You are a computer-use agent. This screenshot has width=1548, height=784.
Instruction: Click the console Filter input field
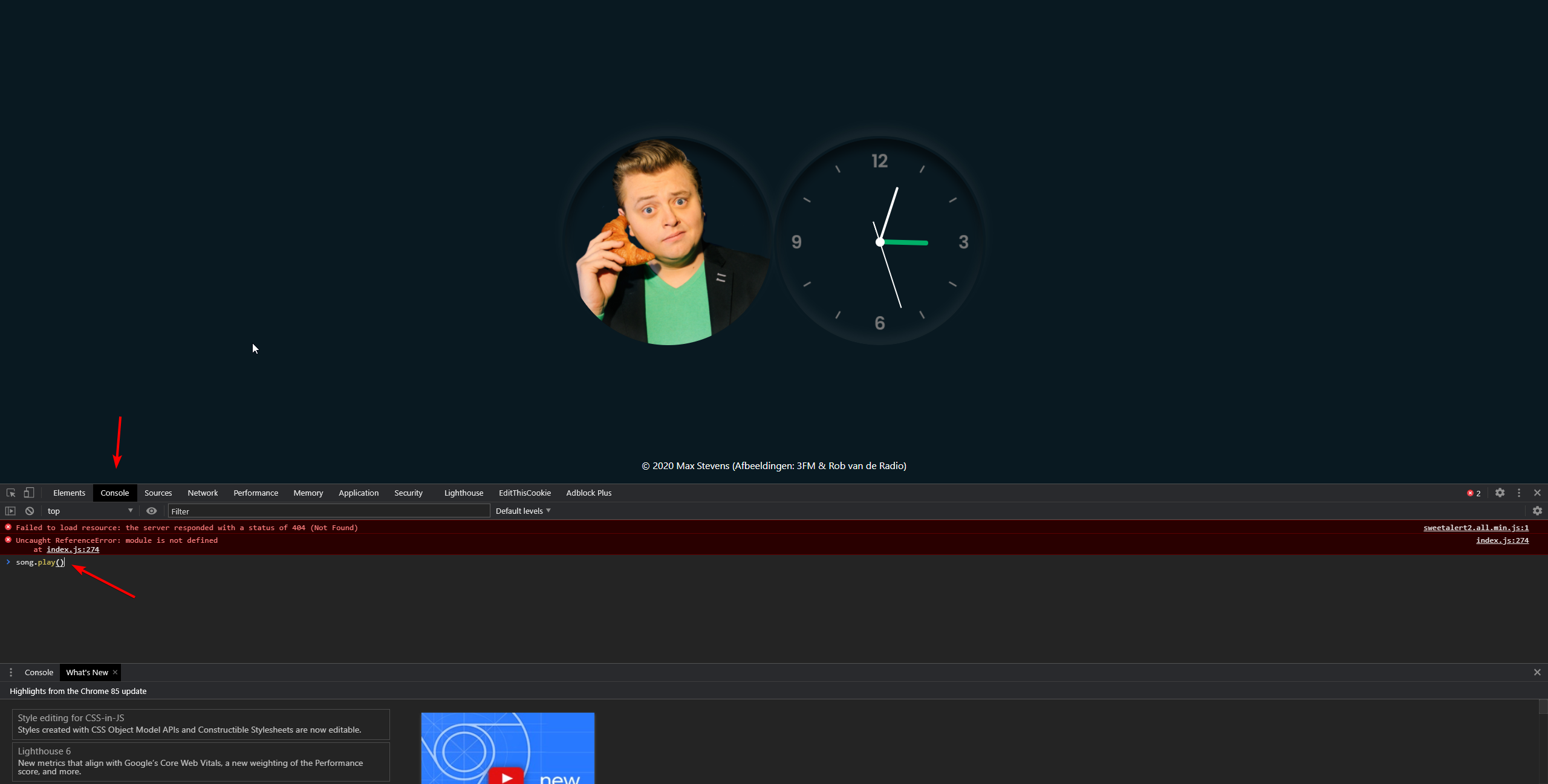(x=328, y=511)
